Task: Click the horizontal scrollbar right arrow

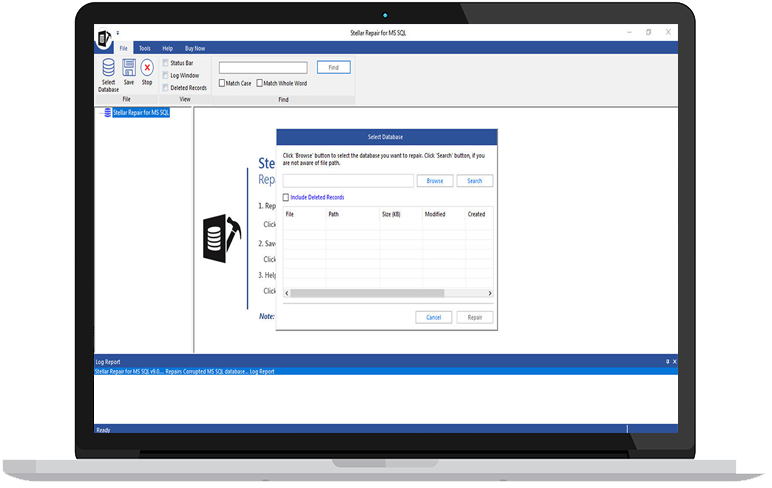Action: point(490,293)
